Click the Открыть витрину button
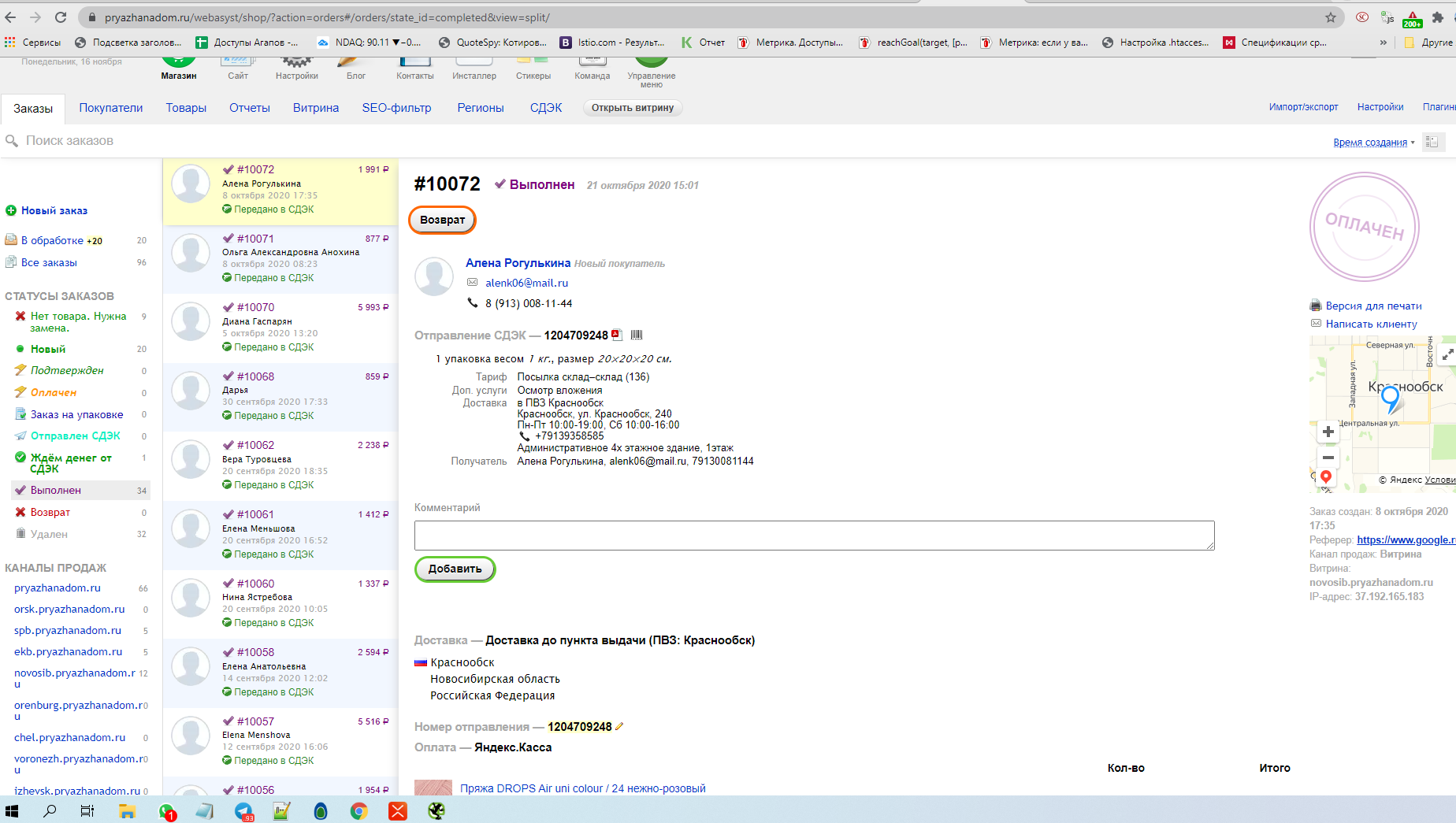 pyautogui.click(x=633, y=108)
